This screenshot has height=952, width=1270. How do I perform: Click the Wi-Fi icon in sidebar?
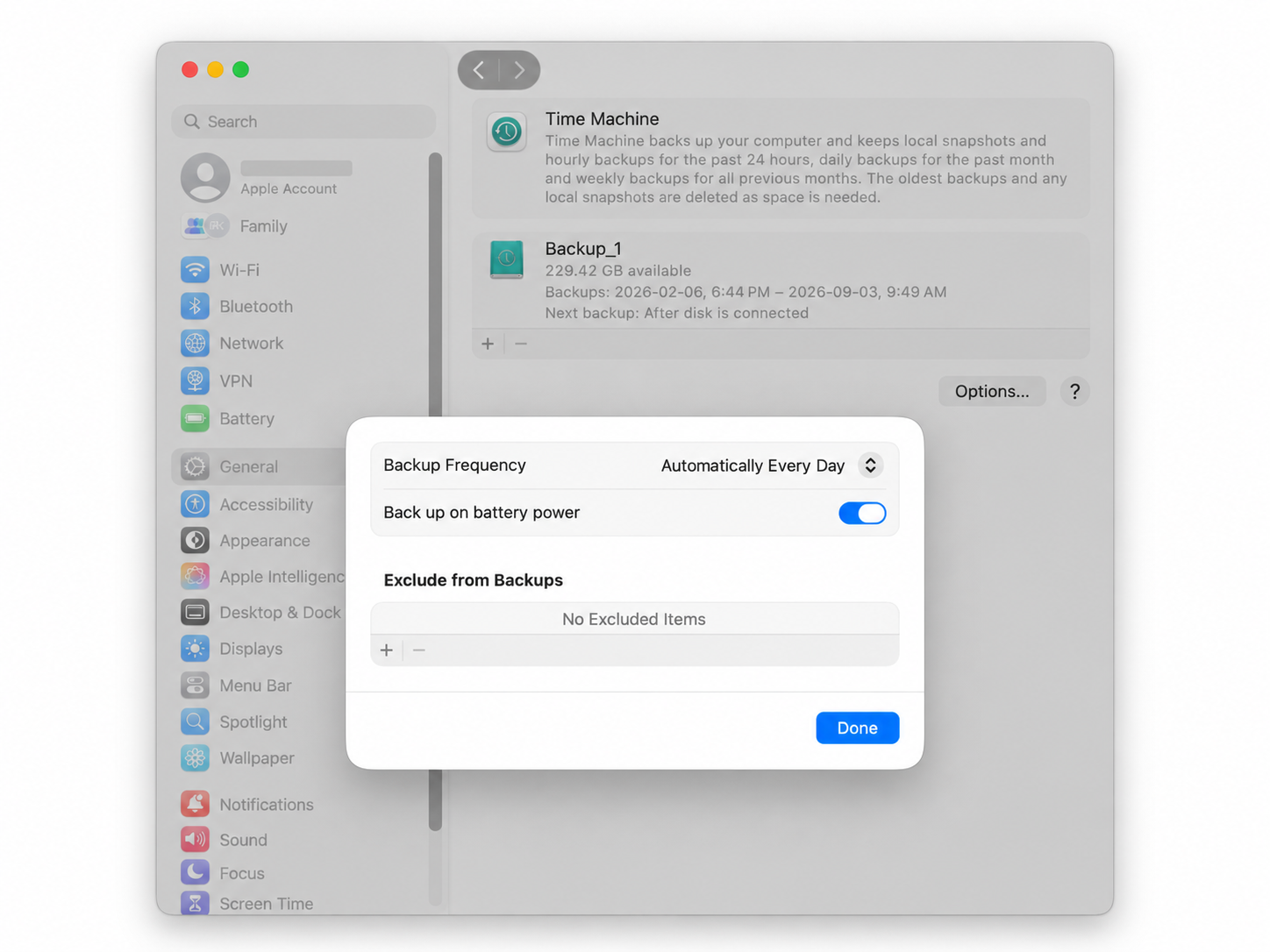[x=195, y=270]
